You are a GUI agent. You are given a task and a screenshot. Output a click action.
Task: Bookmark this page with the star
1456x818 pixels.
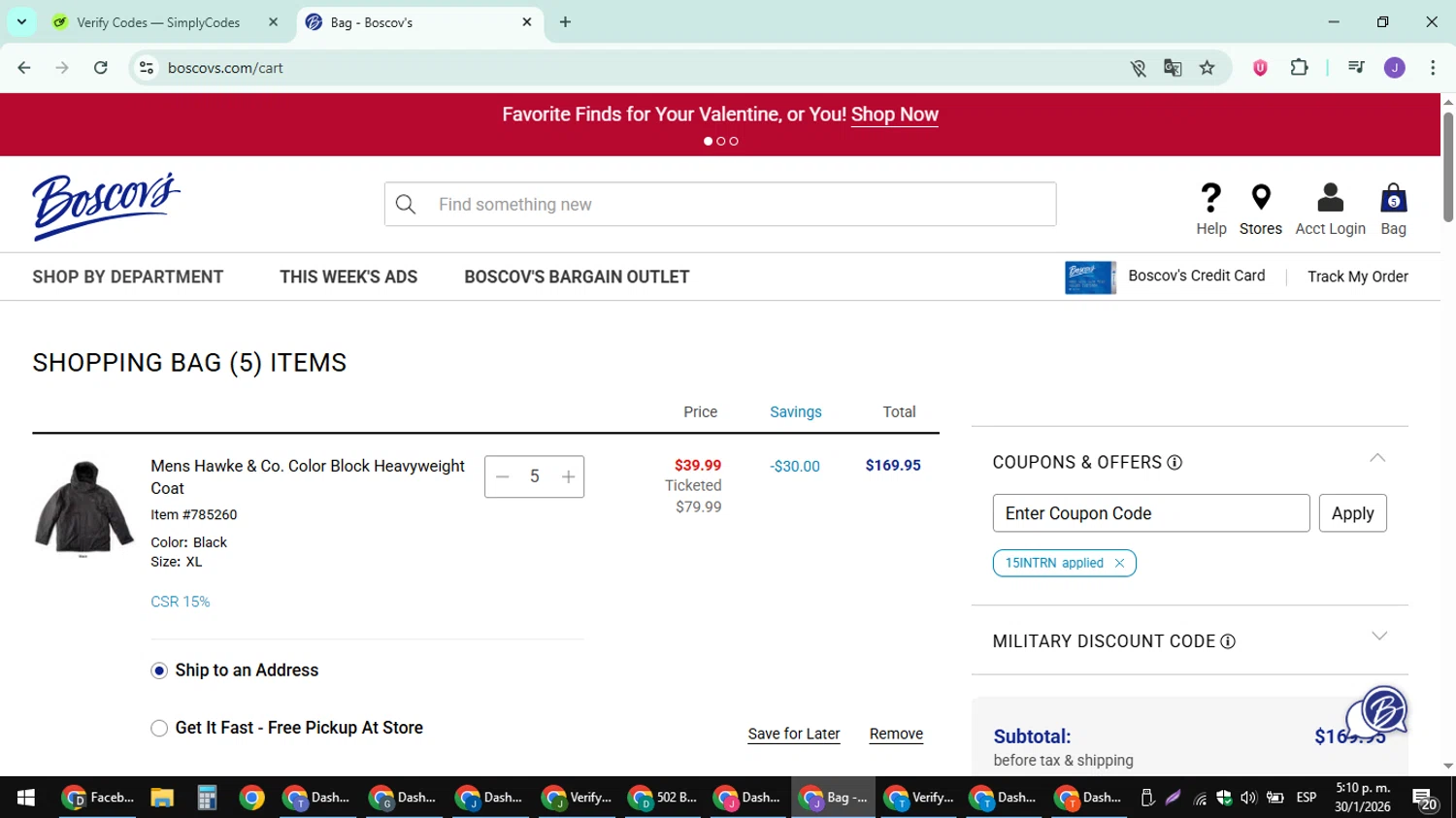1207,68
